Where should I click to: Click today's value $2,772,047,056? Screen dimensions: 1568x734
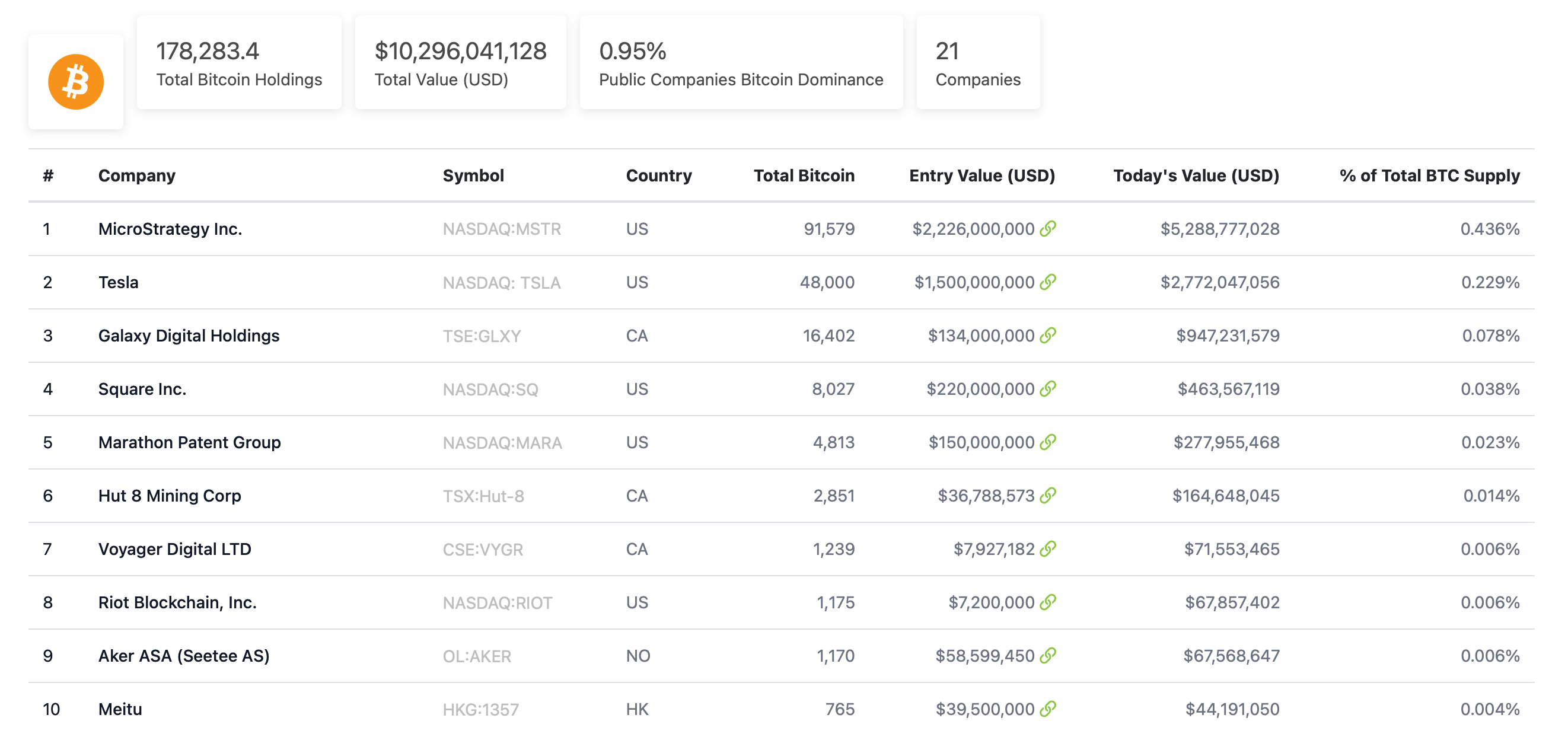(x=1220, y=282)
